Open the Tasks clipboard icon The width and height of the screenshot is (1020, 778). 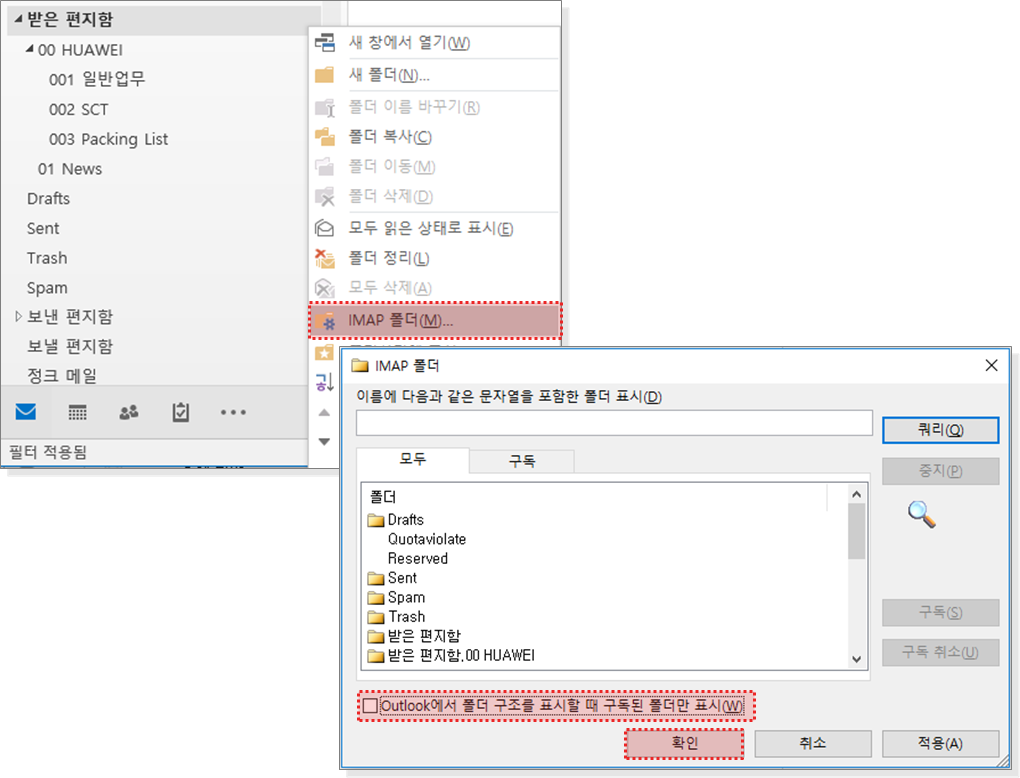click(x=180, y=412)
